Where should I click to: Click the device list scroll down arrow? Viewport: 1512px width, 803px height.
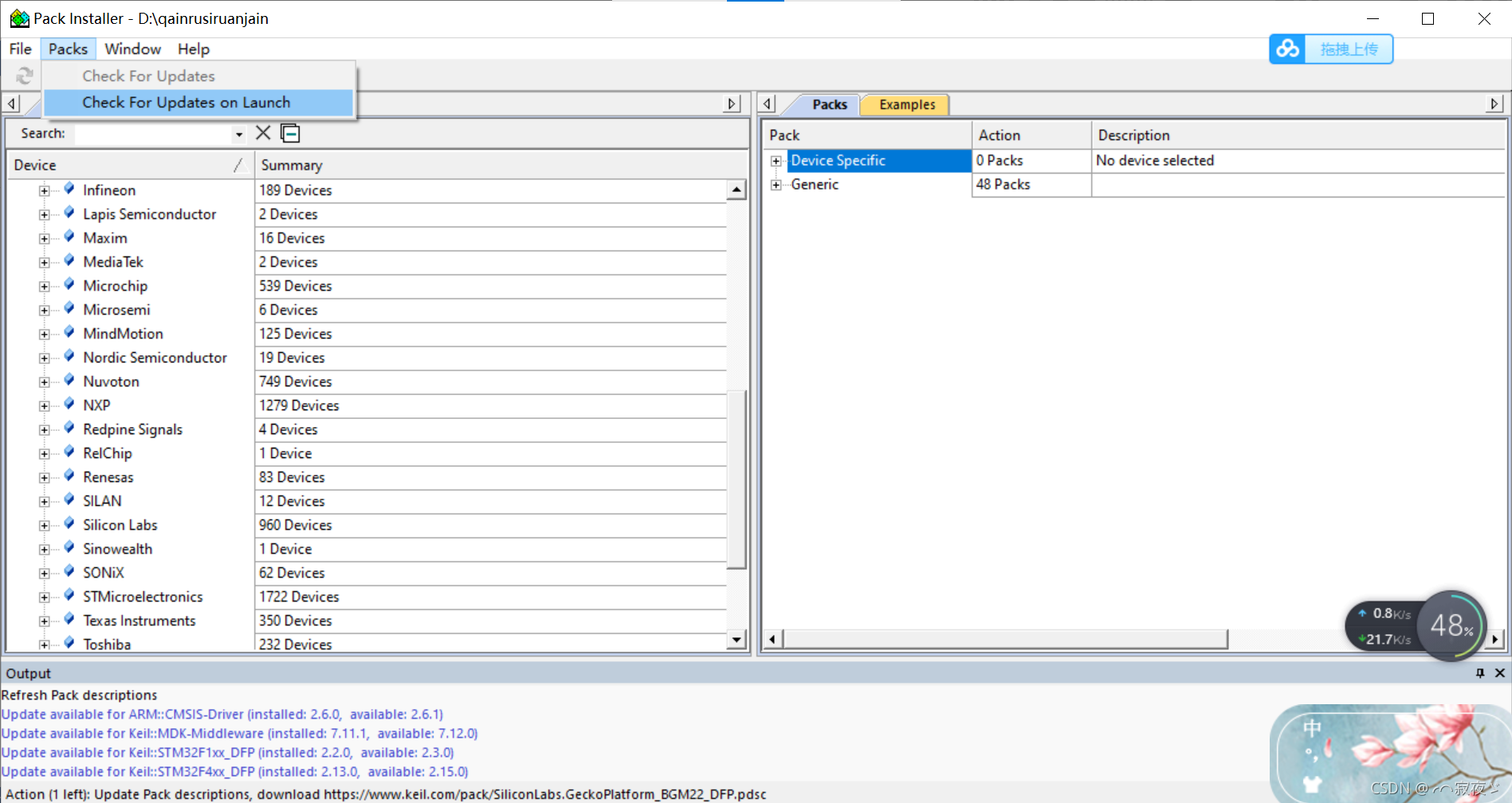736,640
